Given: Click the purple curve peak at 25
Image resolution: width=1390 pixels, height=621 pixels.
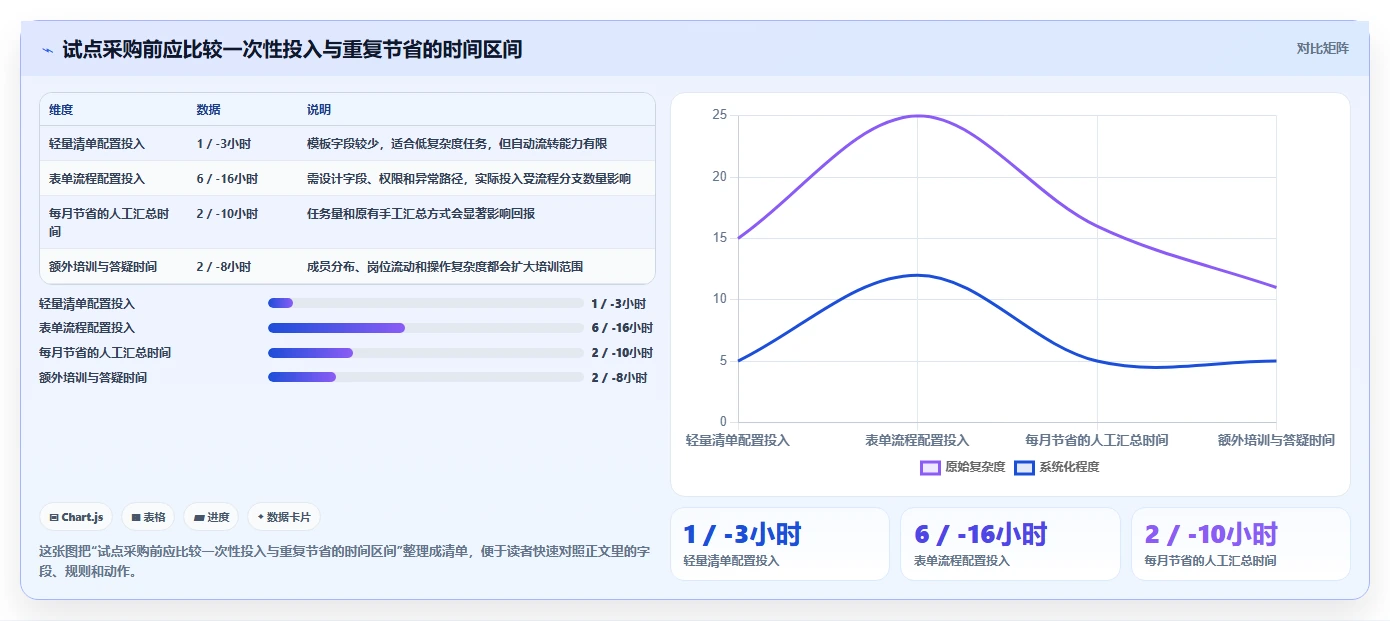Looking at the screenshot, I should point(917,116).
